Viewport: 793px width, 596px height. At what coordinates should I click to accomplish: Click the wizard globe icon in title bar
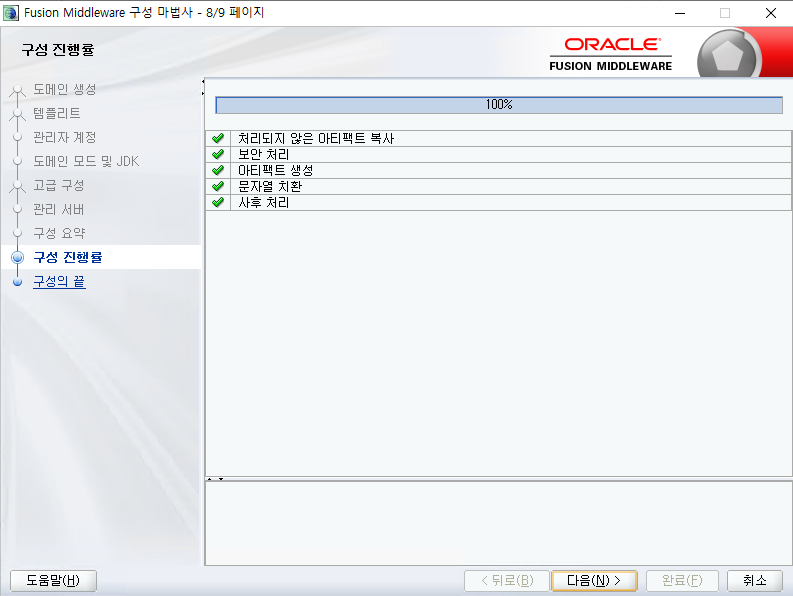(x=11, y=13)
